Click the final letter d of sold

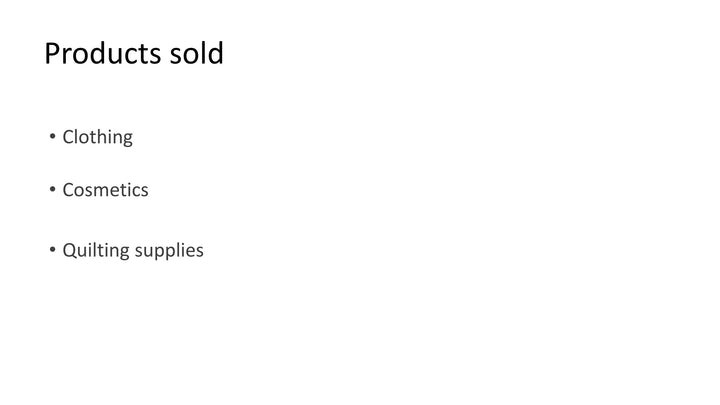click(x=216, y=53)
